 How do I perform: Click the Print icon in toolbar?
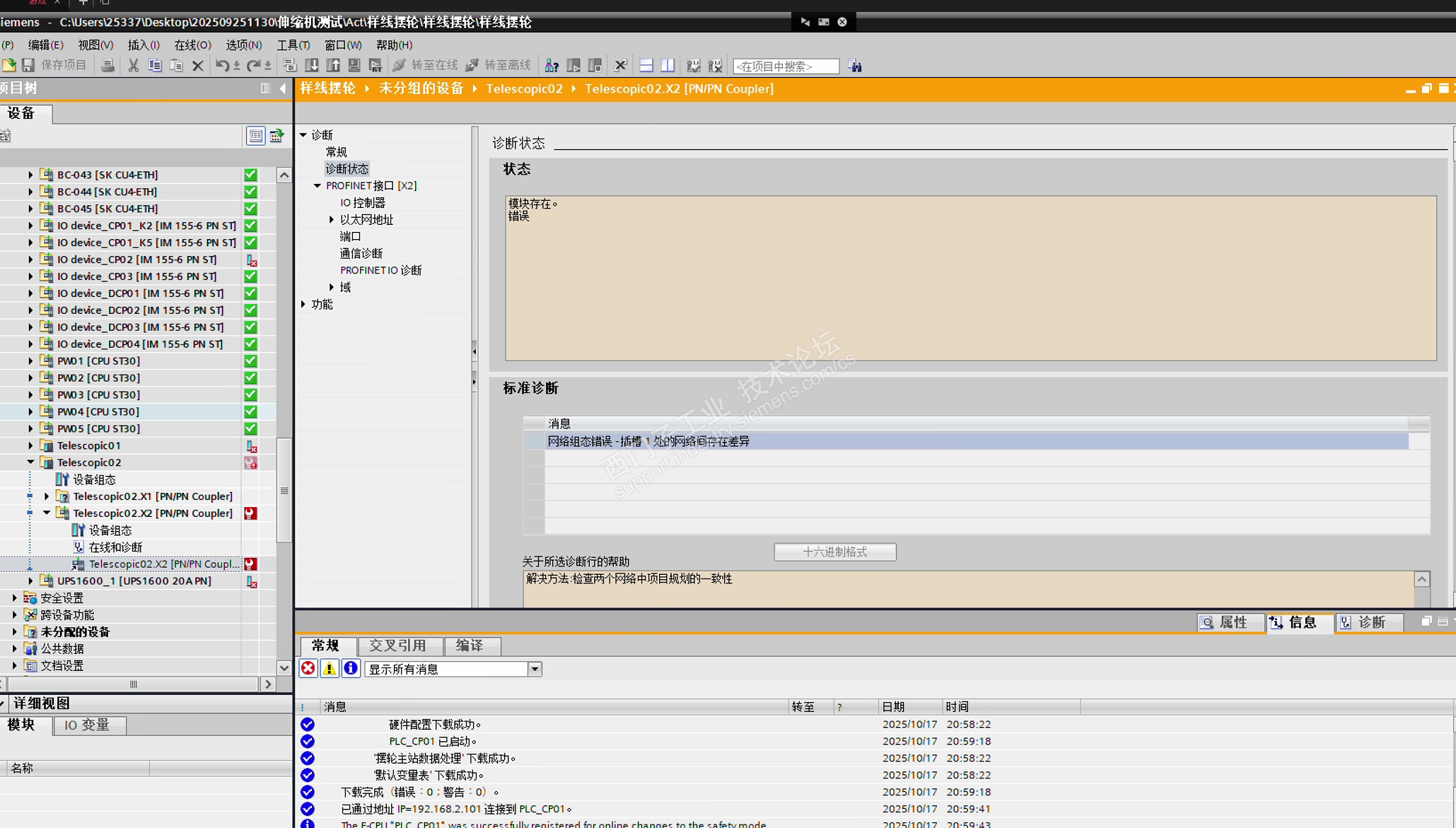pos(107,66)
